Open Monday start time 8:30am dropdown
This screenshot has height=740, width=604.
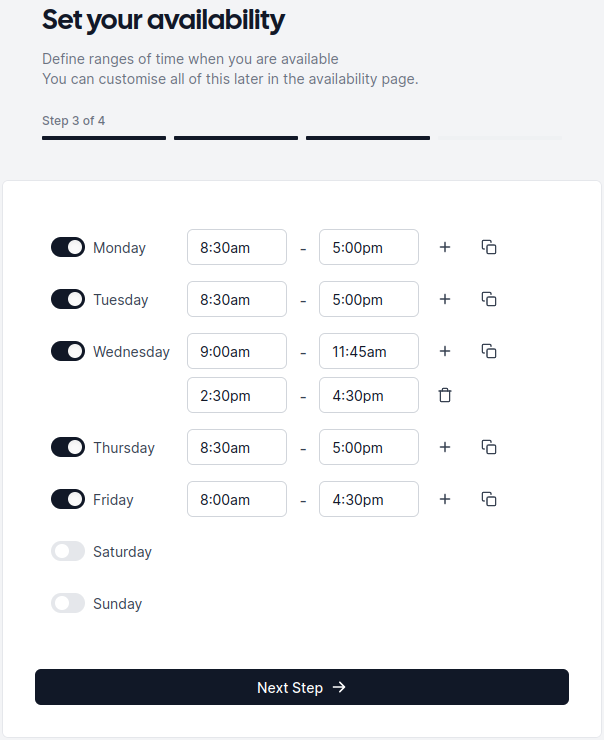coord(237,247)
